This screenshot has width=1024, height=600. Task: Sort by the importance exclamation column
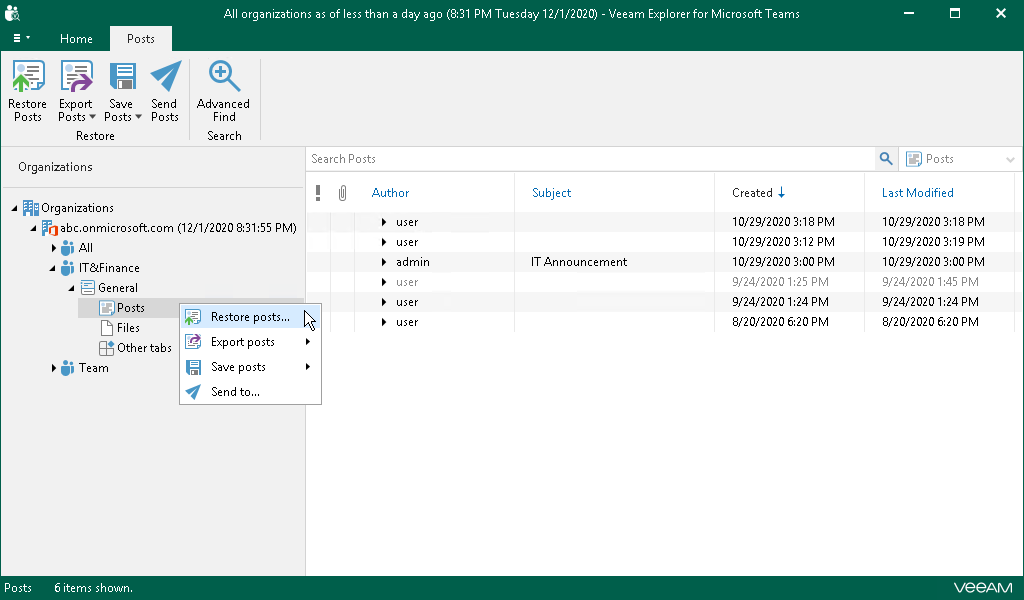[318, 193]
